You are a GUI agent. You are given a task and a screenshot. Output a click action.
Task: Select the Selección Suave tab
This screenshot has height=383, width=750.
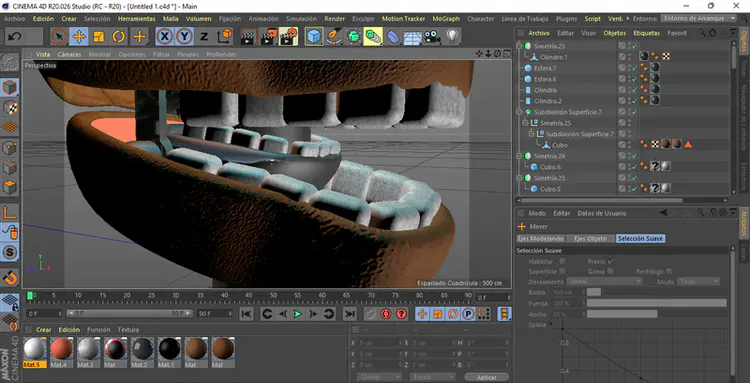coord(640,239)
